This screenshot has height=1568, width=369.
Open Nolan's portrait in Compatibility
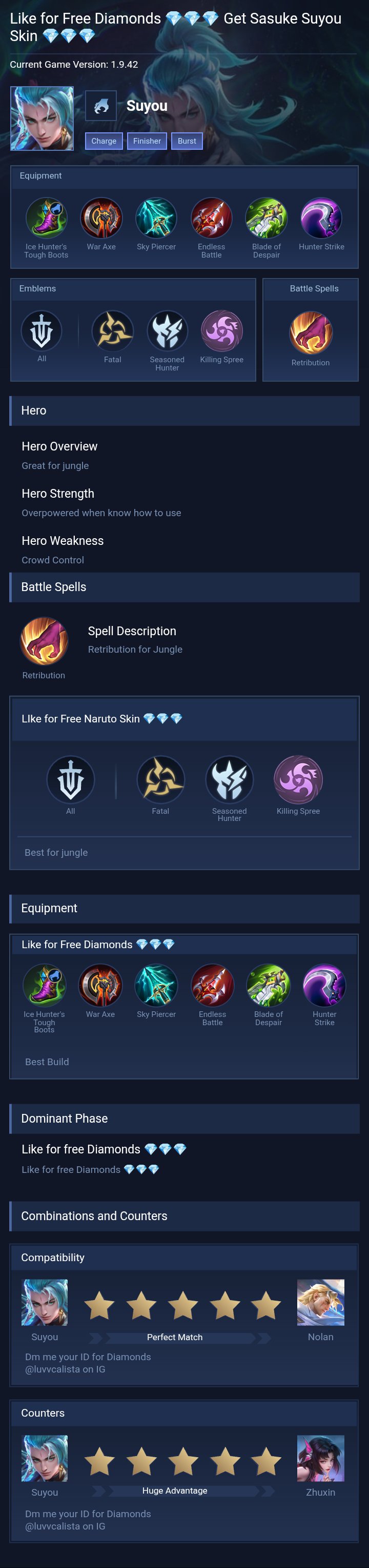(320, 1302)
